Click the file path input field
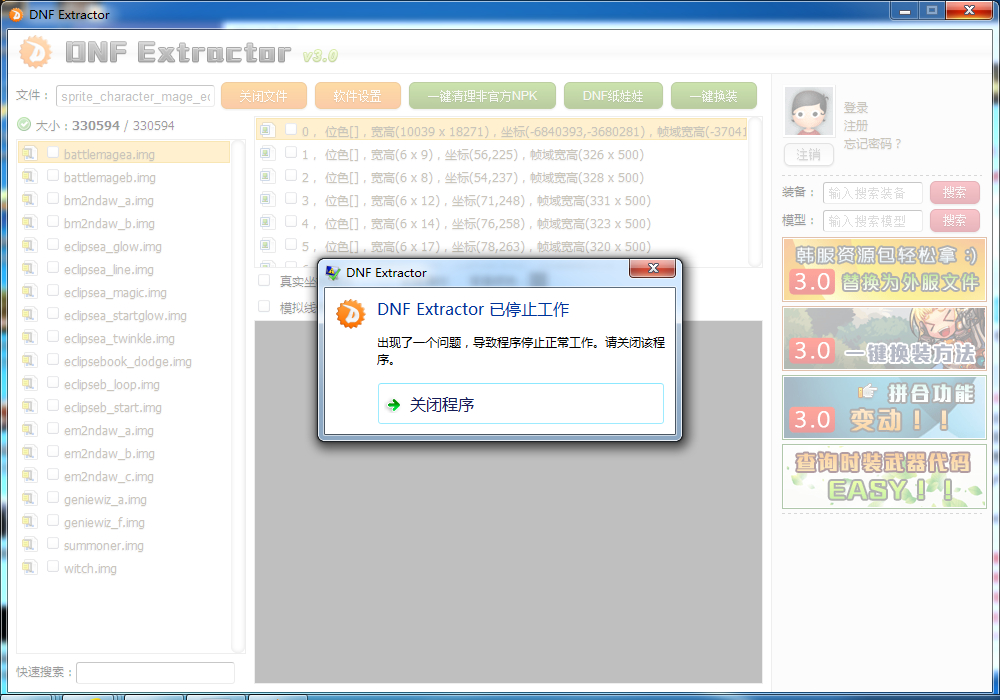 point(135,96)
